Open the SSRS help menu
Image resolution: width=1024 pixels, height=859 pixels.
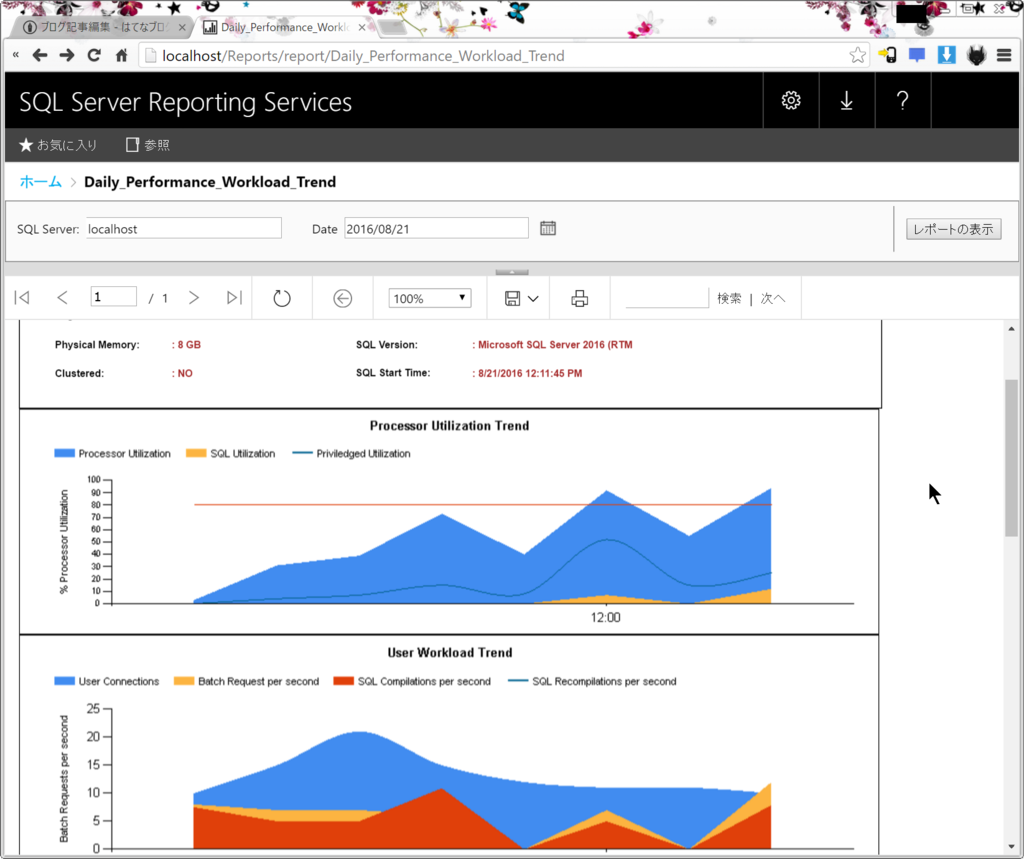coord(903,101)
